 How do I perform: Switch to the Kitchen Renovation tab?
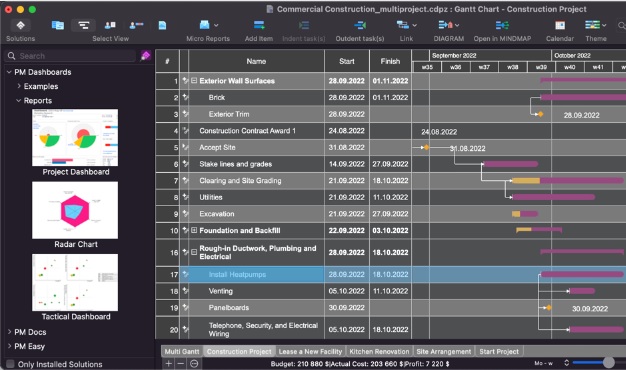click(379, 352)
